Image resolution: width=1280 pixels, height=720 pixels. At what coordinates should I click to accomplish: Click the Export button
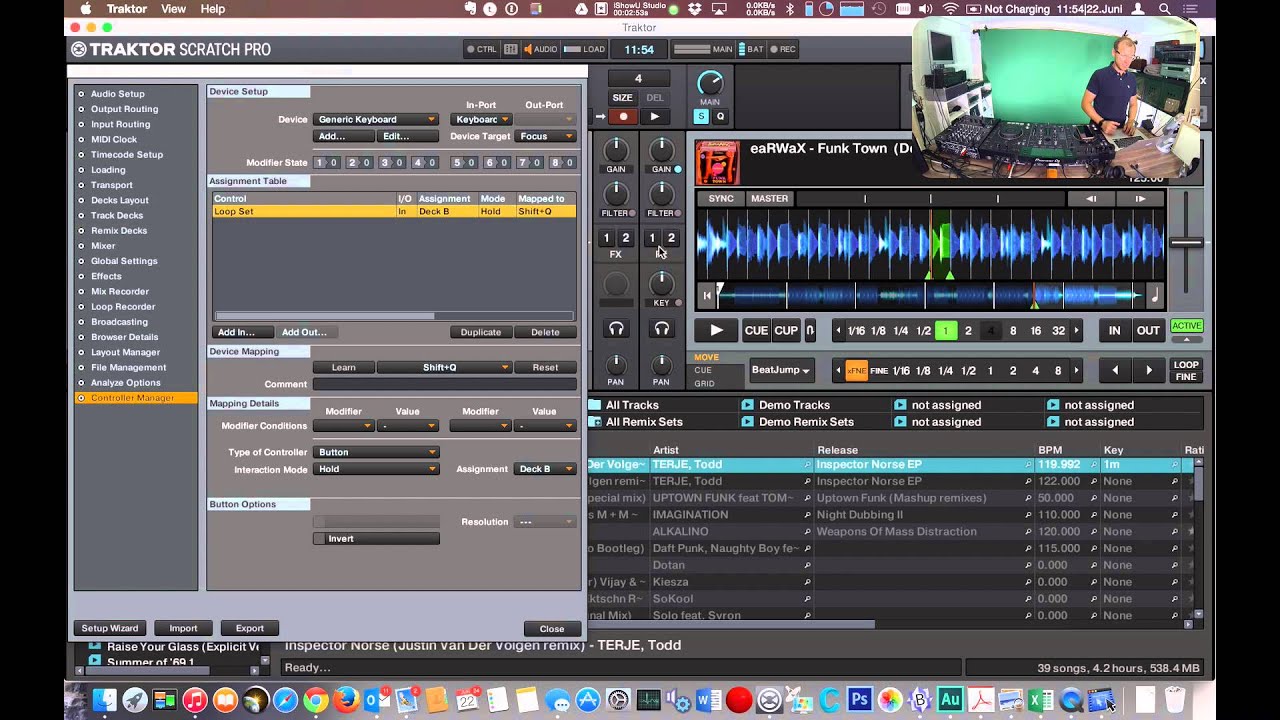click(x=250, y=628)
